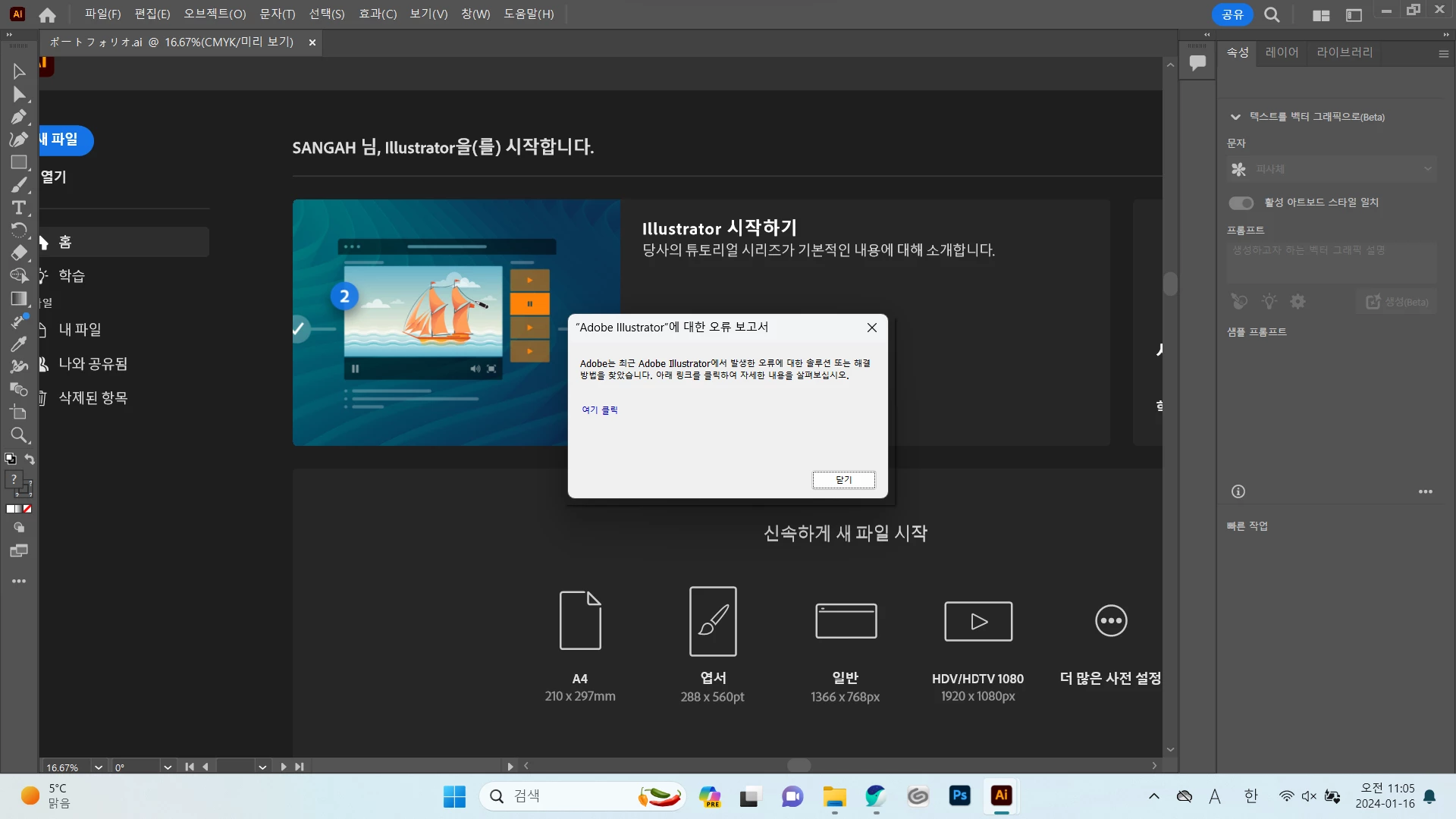Select the Eraser tool
This screenshot has height=819, width=1456.
[19, 253]
